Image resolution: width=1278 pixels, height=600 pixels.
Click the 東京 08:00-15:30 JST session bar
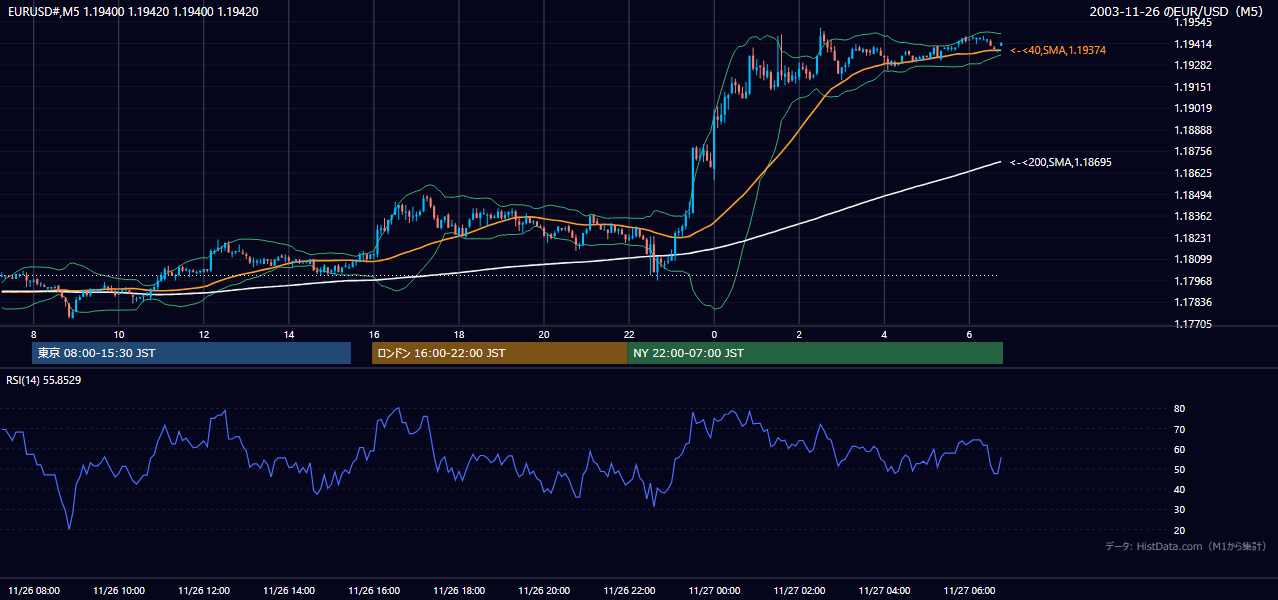click(x=191, y=353)
